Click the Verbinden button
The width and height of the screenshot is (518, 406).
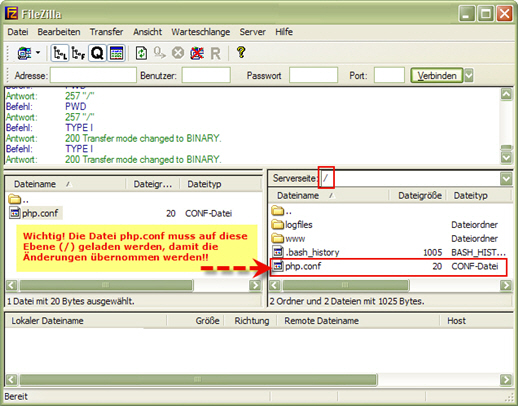(x=437, y=75)
